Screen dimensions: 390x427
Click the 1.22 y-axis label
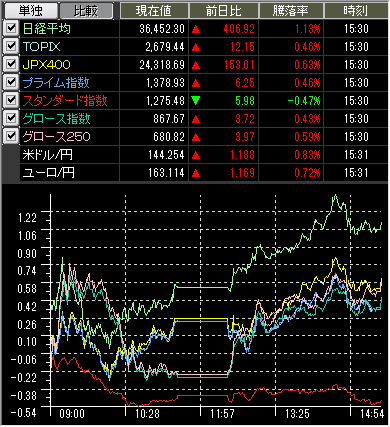pos(27,218)
